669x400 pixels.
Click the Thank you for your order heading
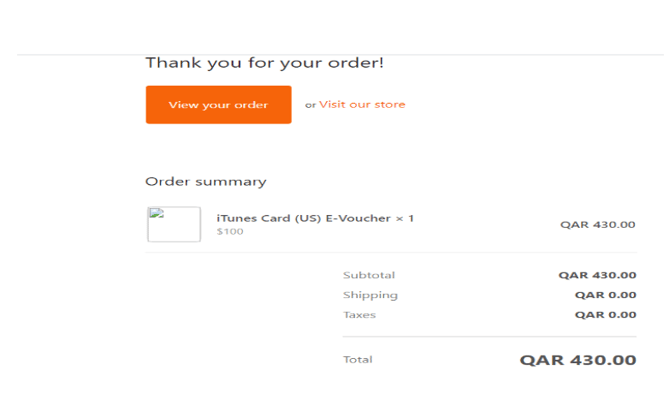[x=264, y=63]
